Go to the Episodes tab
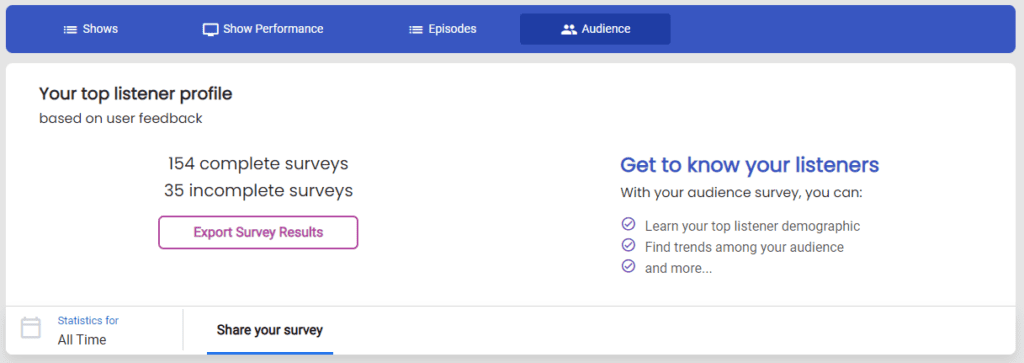 [x=442, y=29]
